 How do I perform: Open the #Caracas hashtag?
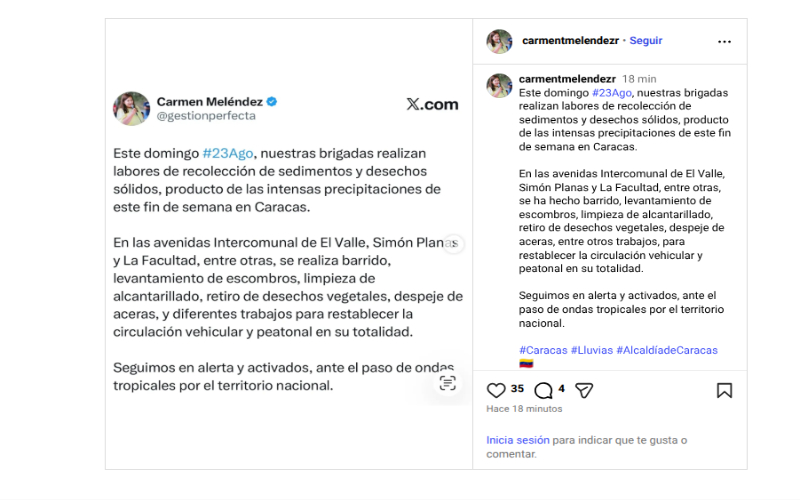tap(543, 350)
